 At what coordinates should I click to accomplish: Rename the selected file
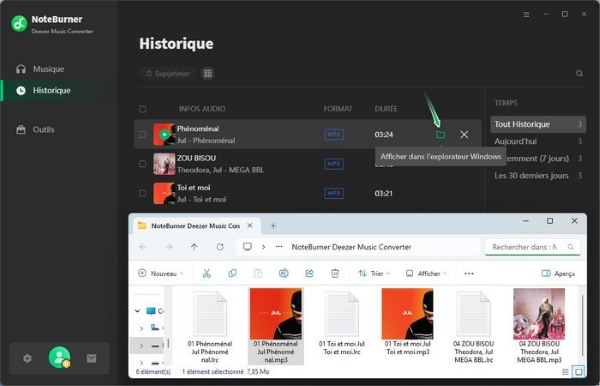284,274
